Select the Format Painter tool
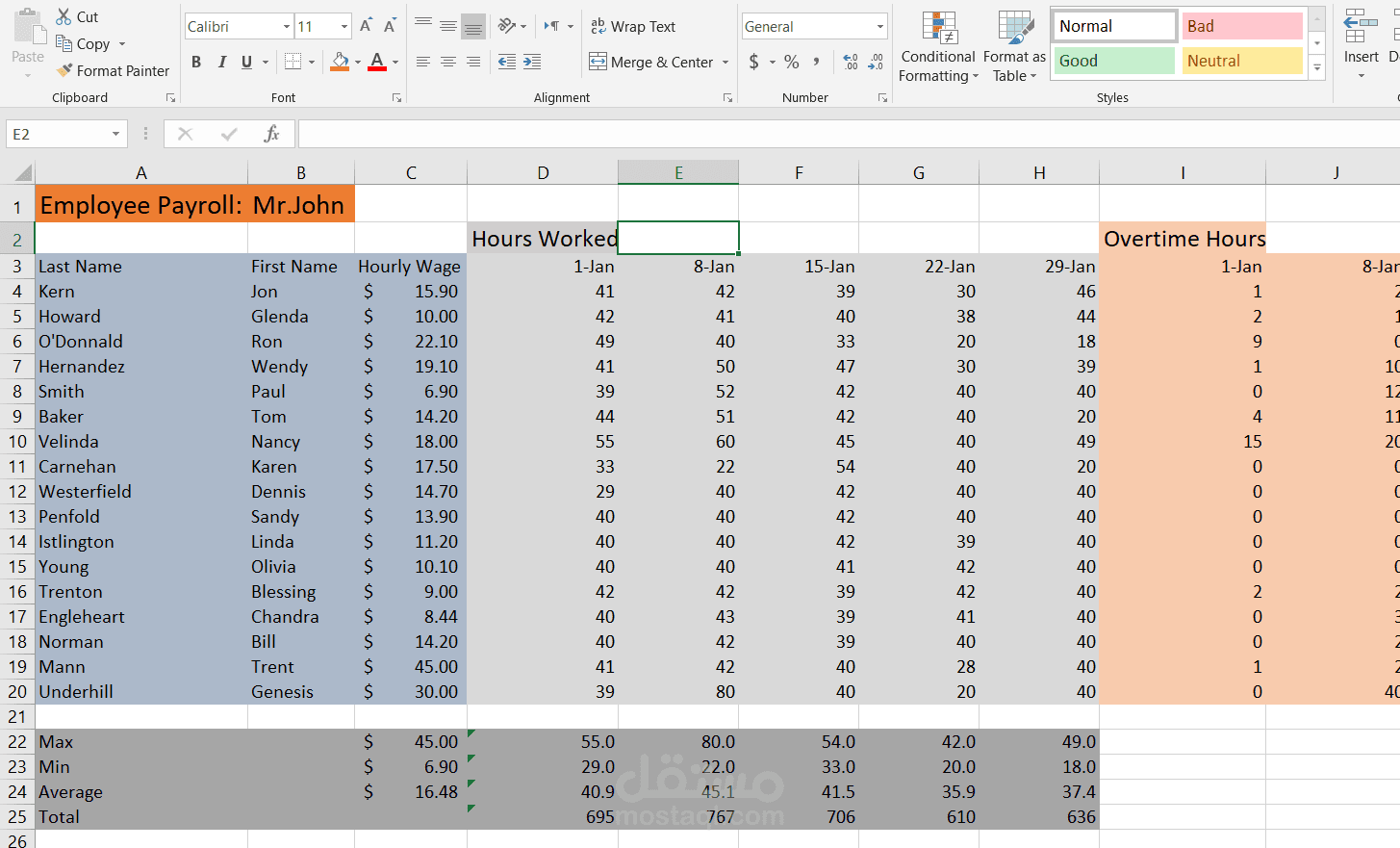The width and height of the screenshot is (1400, 848). 113,70
